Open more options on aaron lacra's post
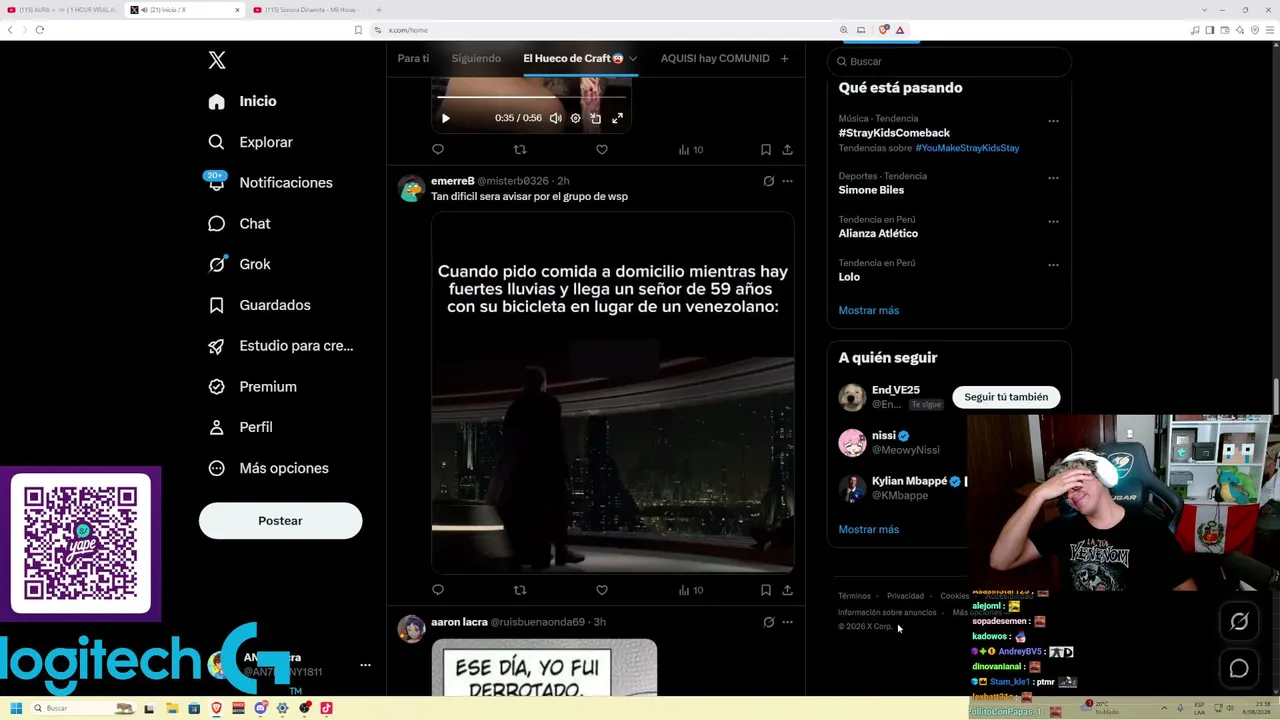 [788, 622]
